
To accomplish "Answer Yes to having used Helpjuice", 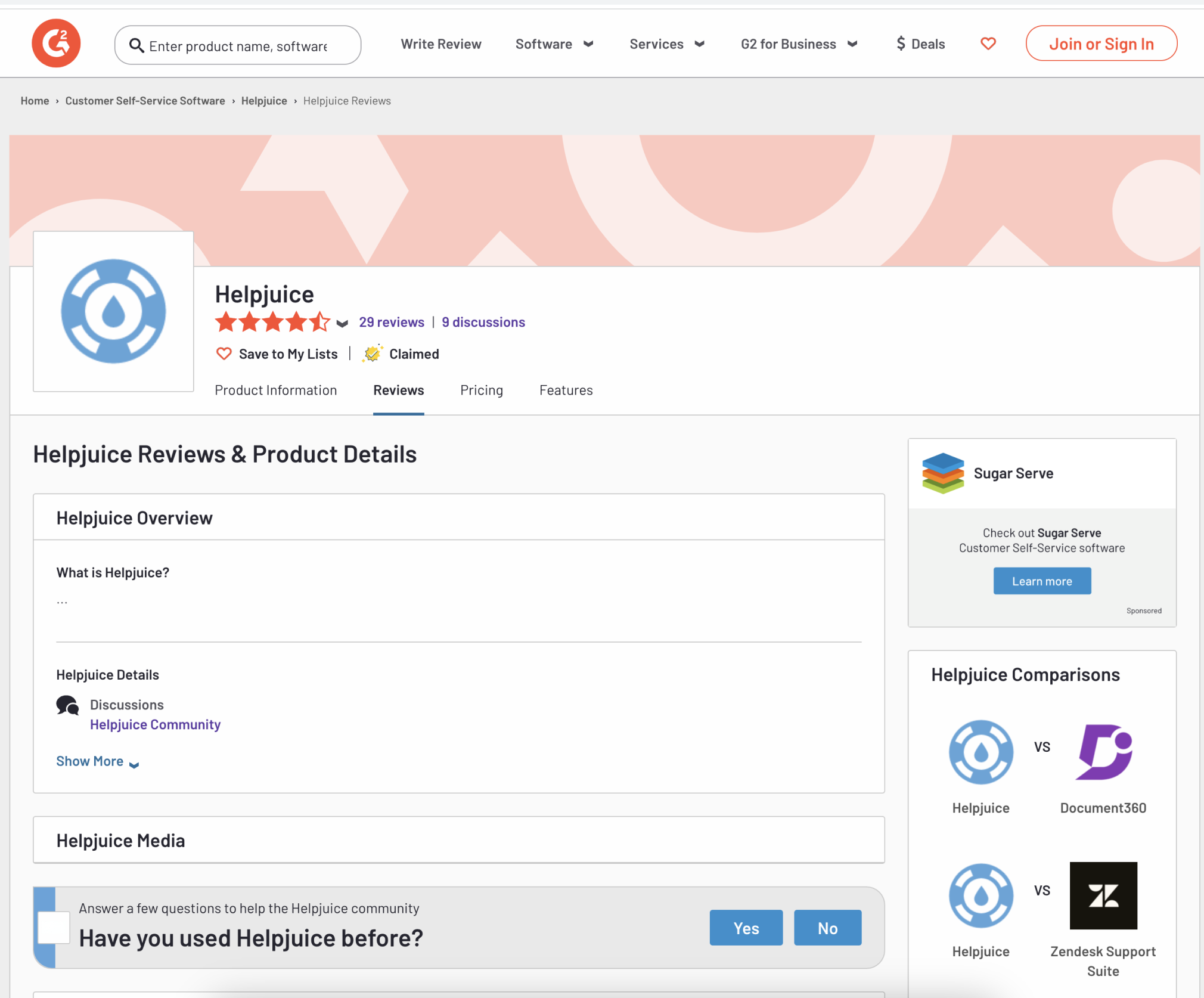I will pyautogui.click(x=746, y=928).
